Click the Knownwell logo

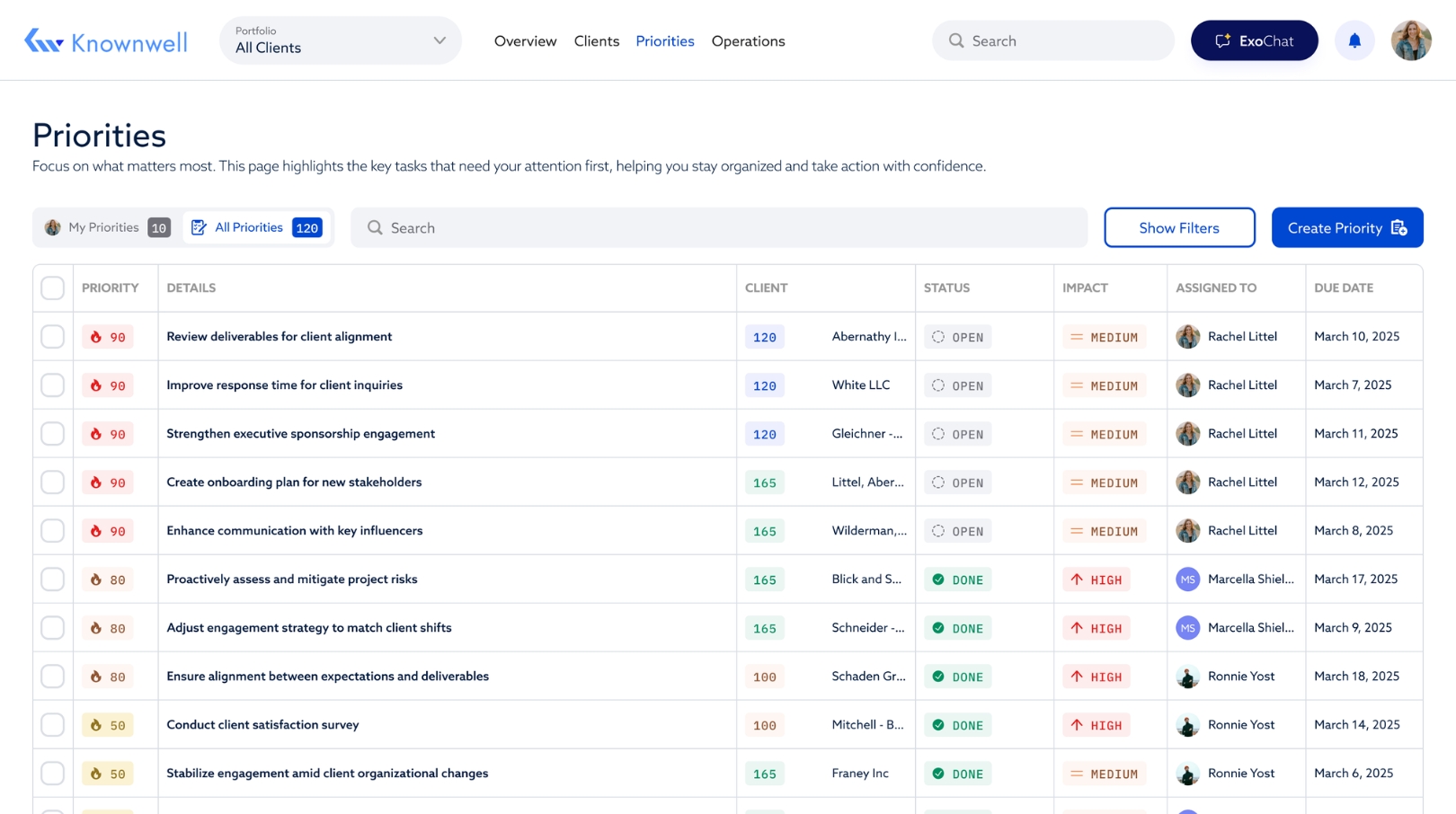pos(105,40)
